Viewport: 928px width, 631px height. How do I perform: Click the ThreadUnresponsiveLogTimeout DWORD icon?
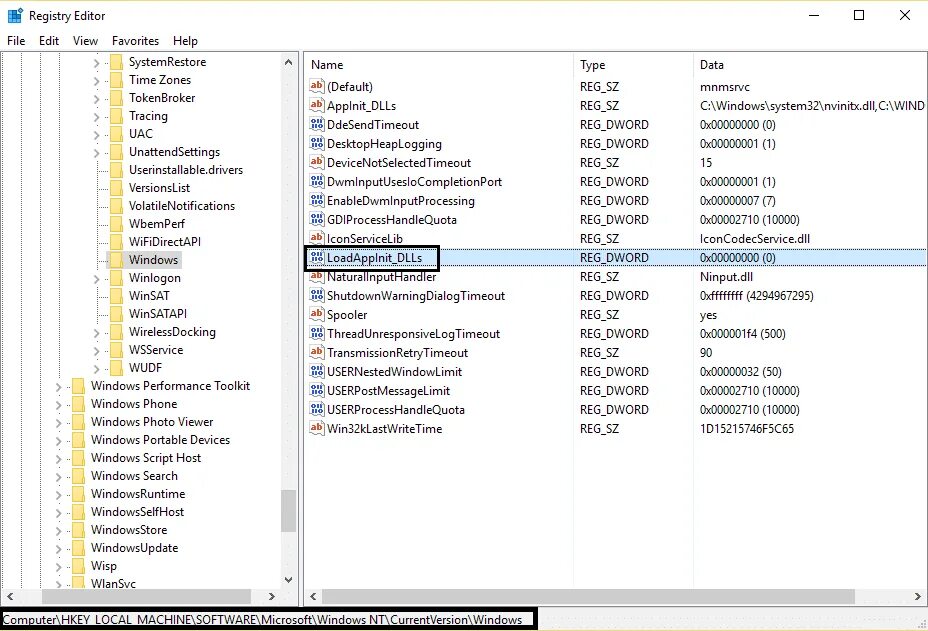tap(317, 333)
